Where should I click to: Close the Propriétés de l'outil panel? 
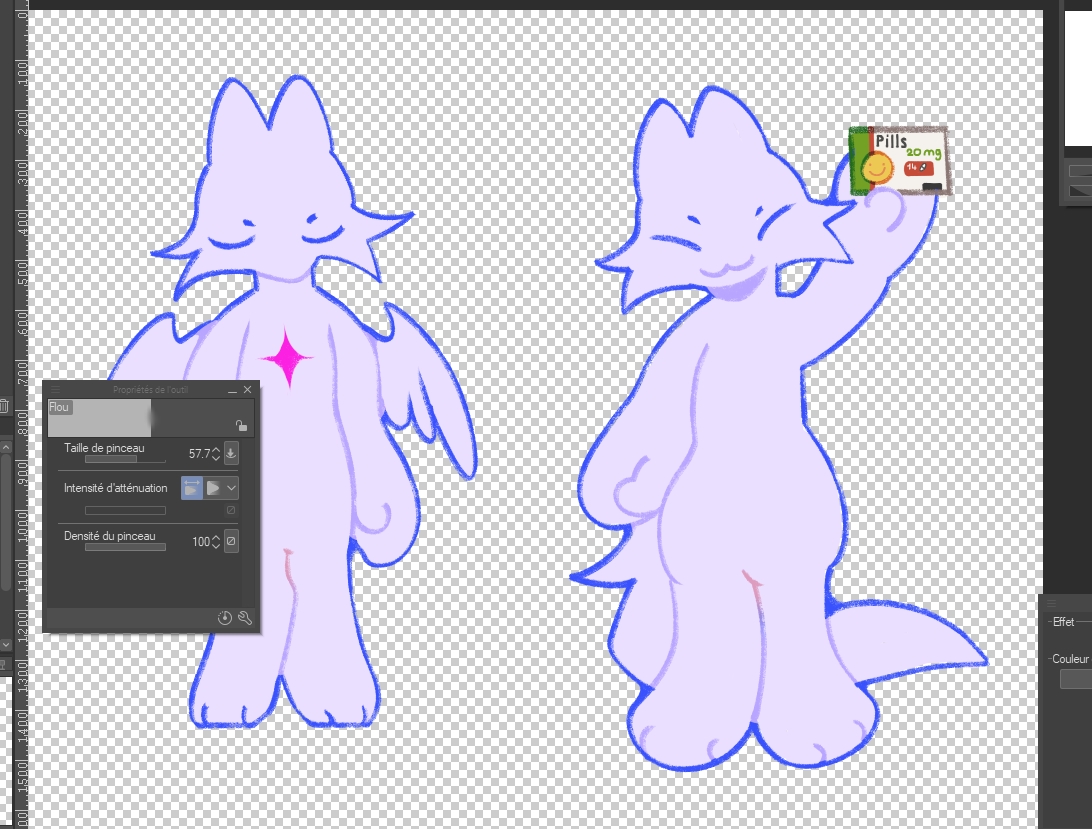coord(247,390)
